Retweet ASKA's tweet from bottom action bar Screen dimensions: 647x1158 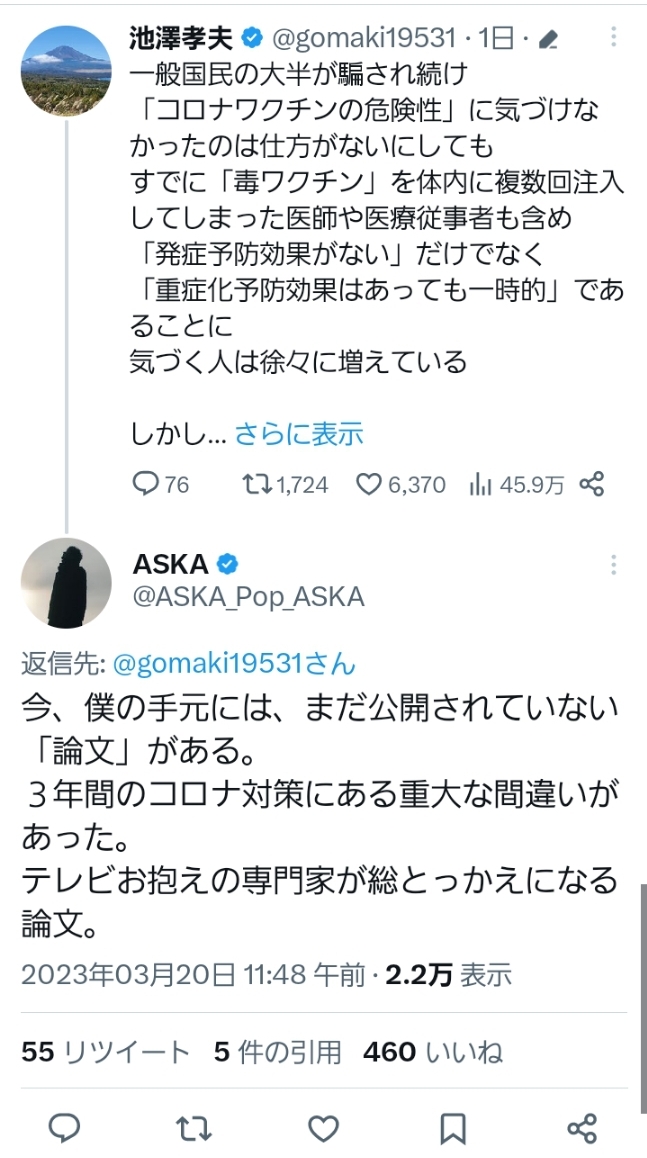tap(194, 1128)
